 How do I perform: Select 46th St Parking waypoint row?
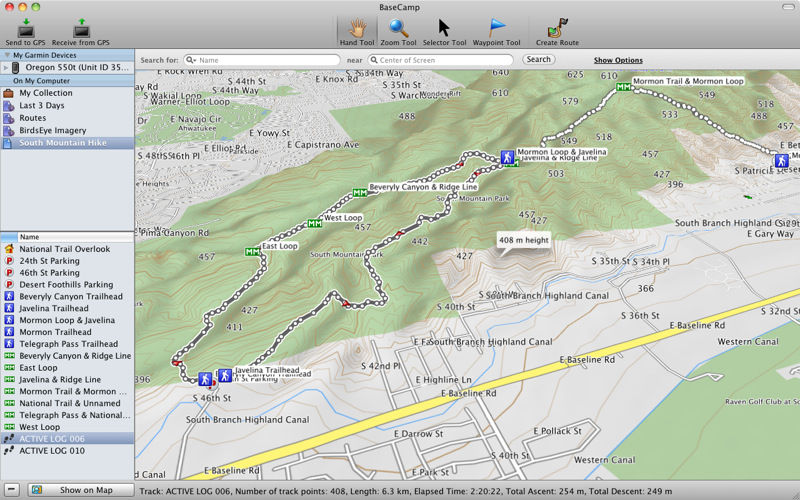[x=67, y=272]
